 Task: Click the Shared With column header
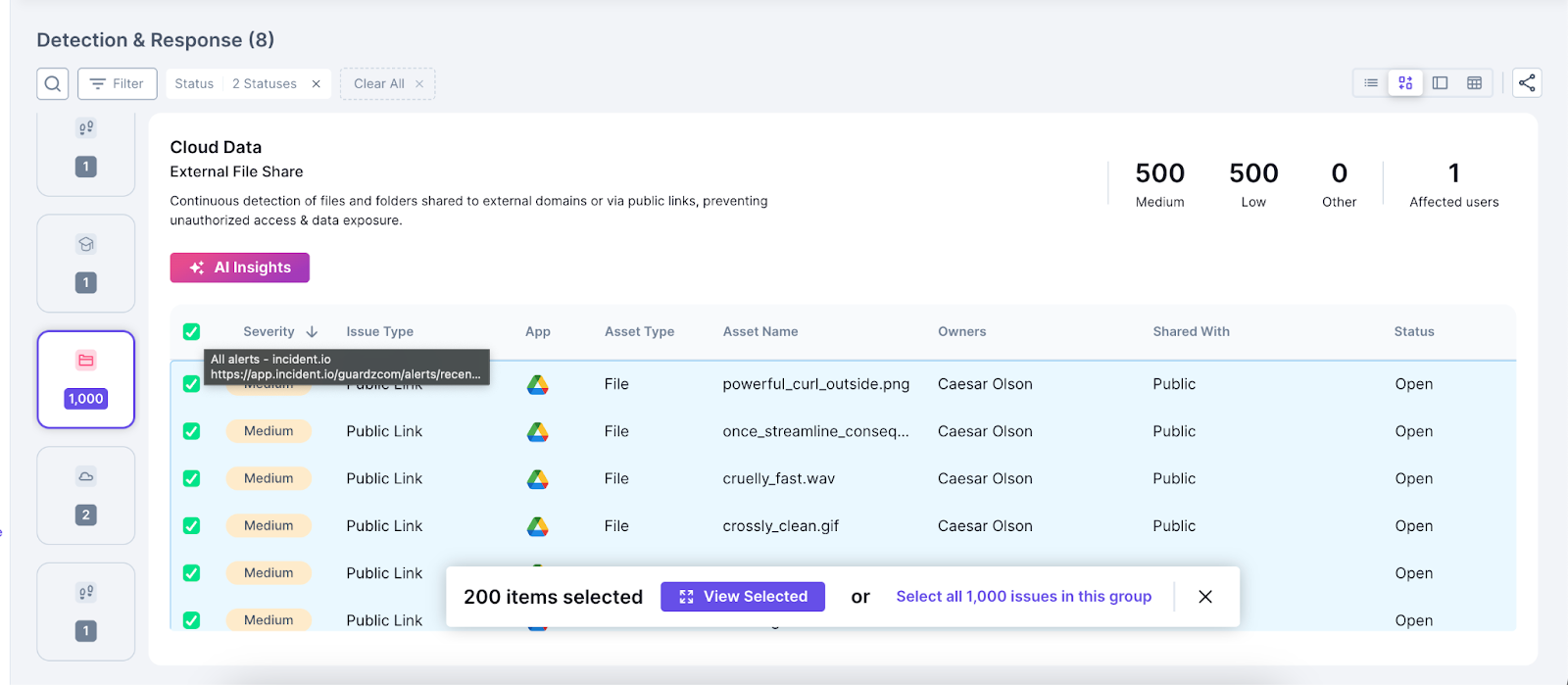[1191, 332]
